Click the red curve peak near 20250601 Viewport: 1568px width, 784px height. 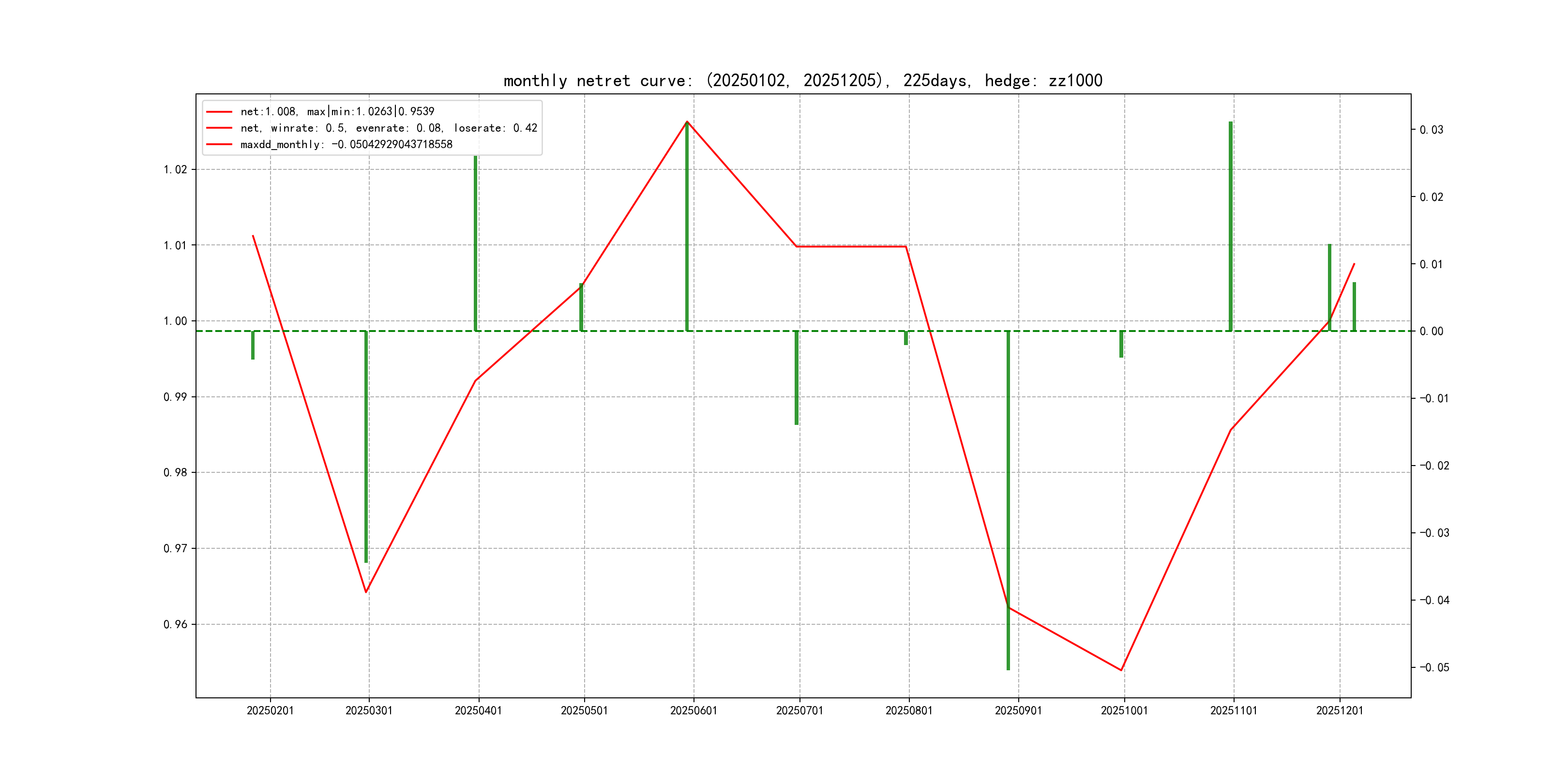[687, 122]
